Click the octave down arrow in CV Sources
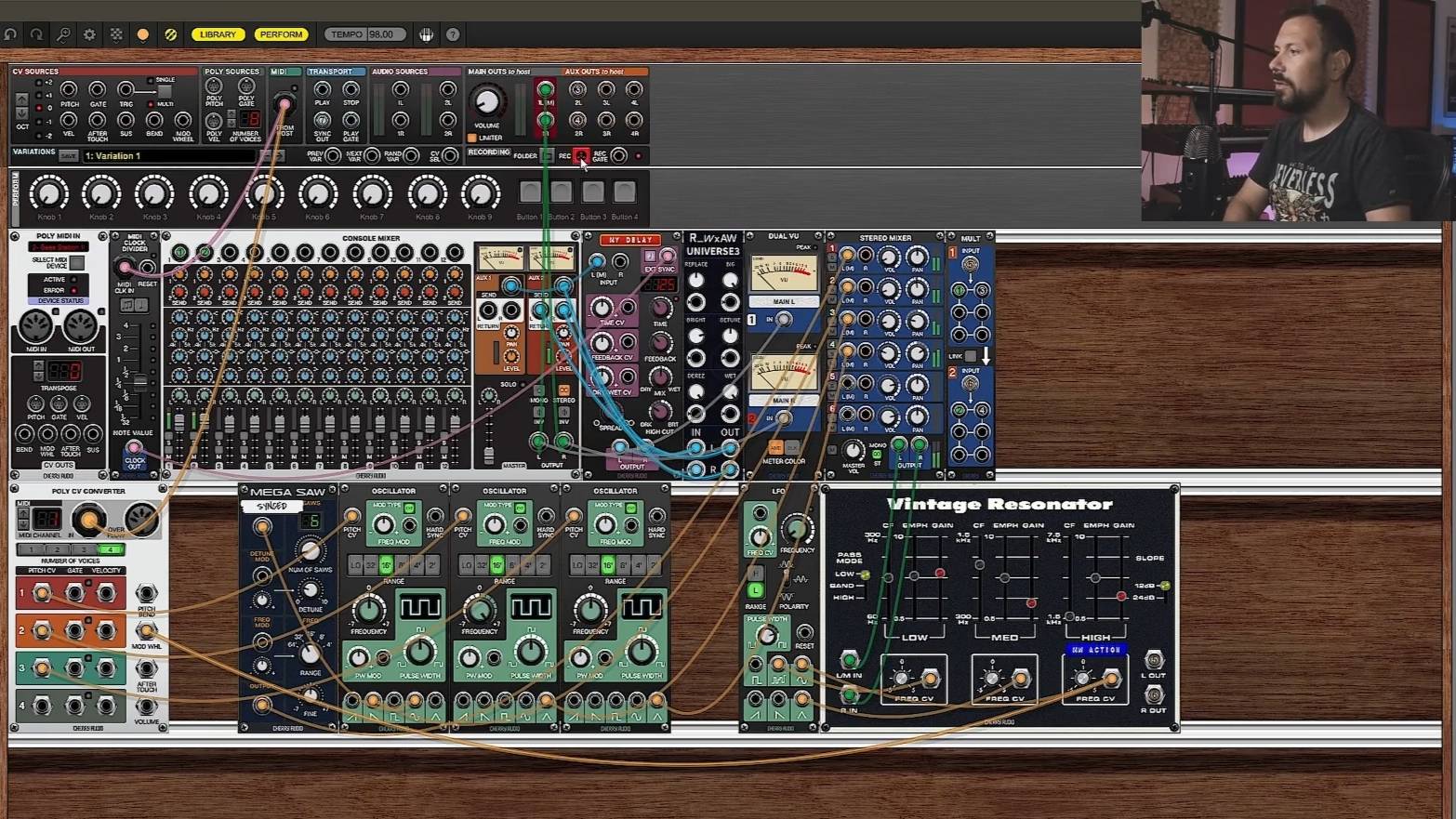The width and height of the screenshot is (1456, 819). (x=22, y=112)
